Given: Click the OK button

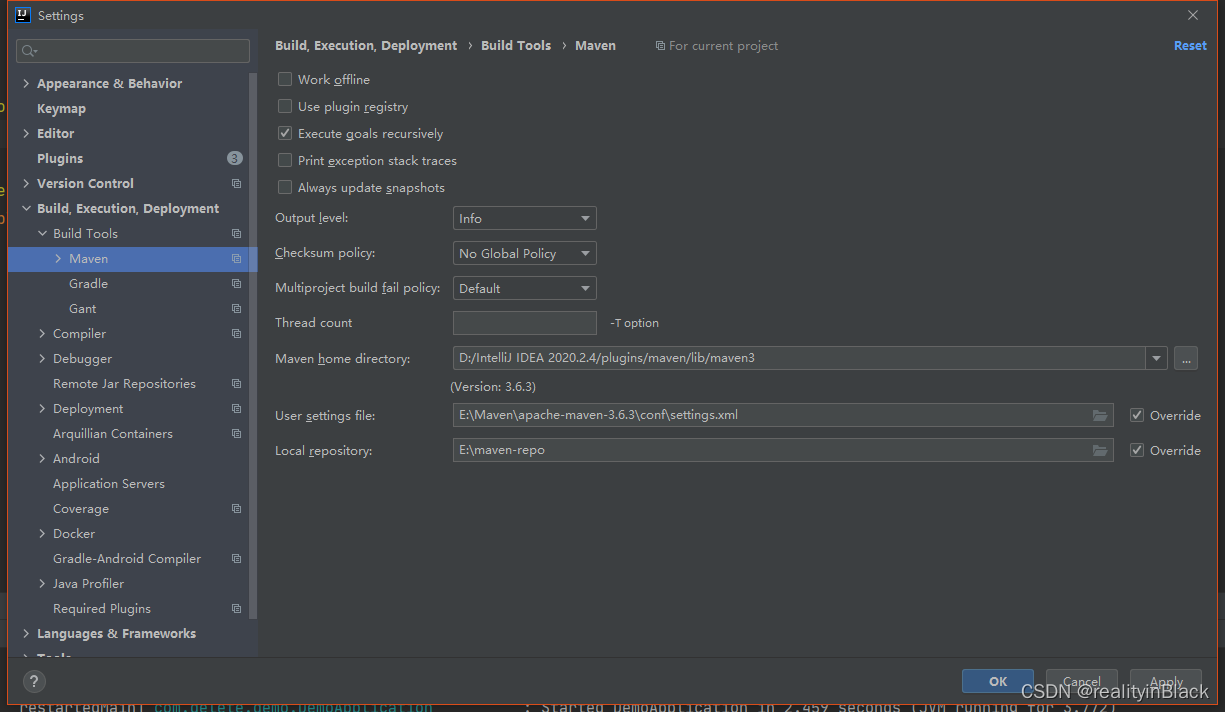Looking at the screenshot, I should click(998, 681).
